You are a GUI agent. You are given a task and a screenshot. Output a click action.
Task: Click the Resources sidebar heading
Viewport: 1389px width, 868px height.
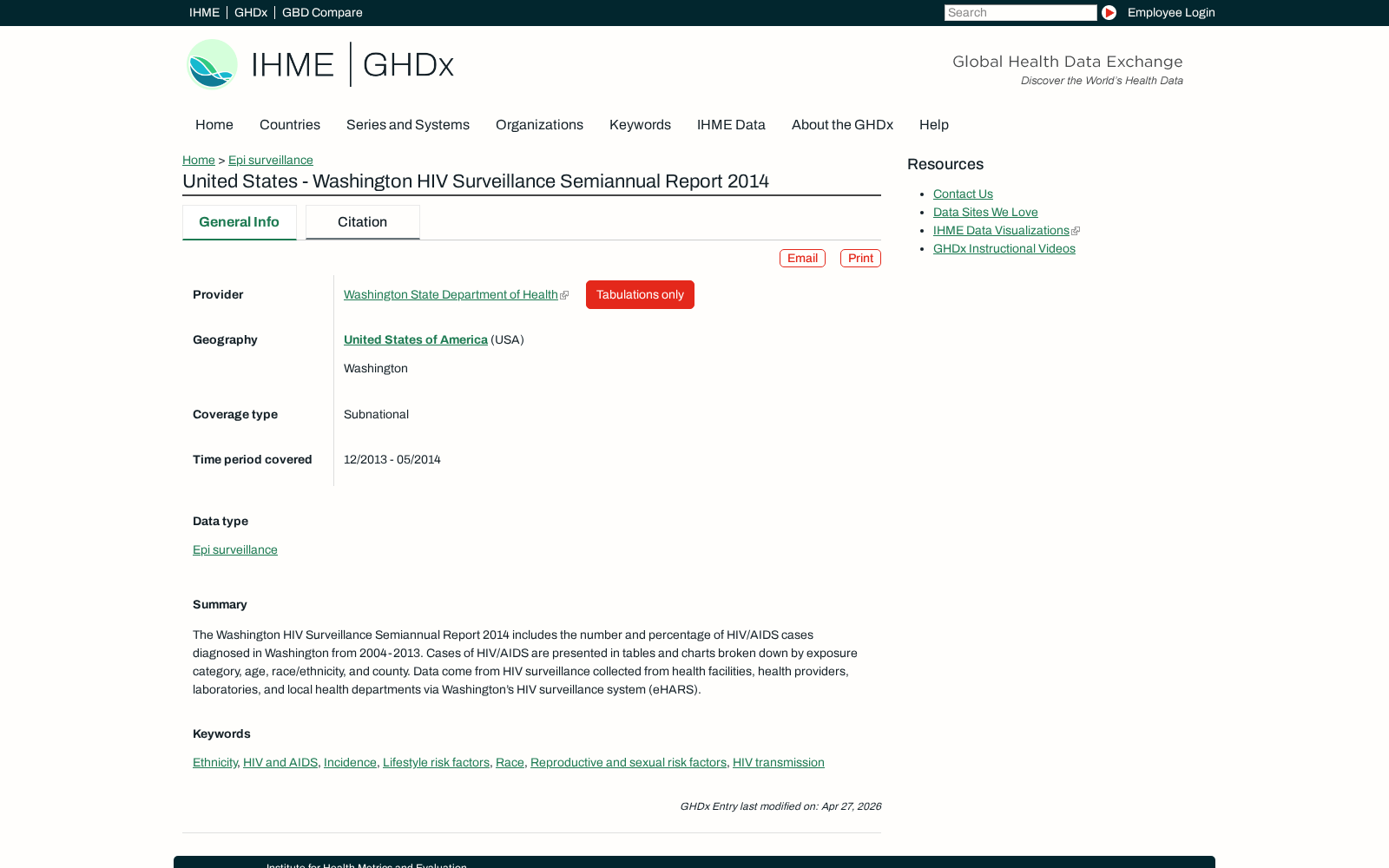tap(945, 165)
